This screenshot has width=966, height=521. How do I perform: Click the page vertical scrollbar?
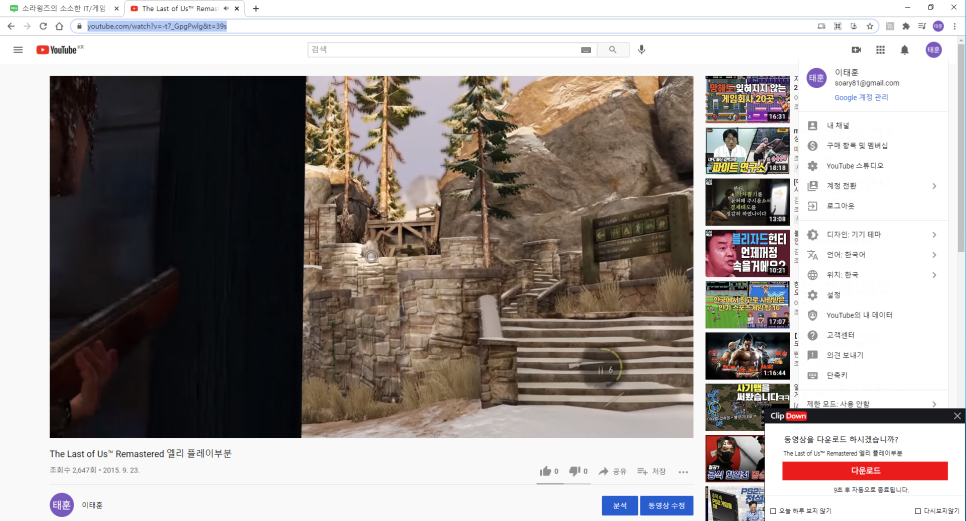coord(961,148)
